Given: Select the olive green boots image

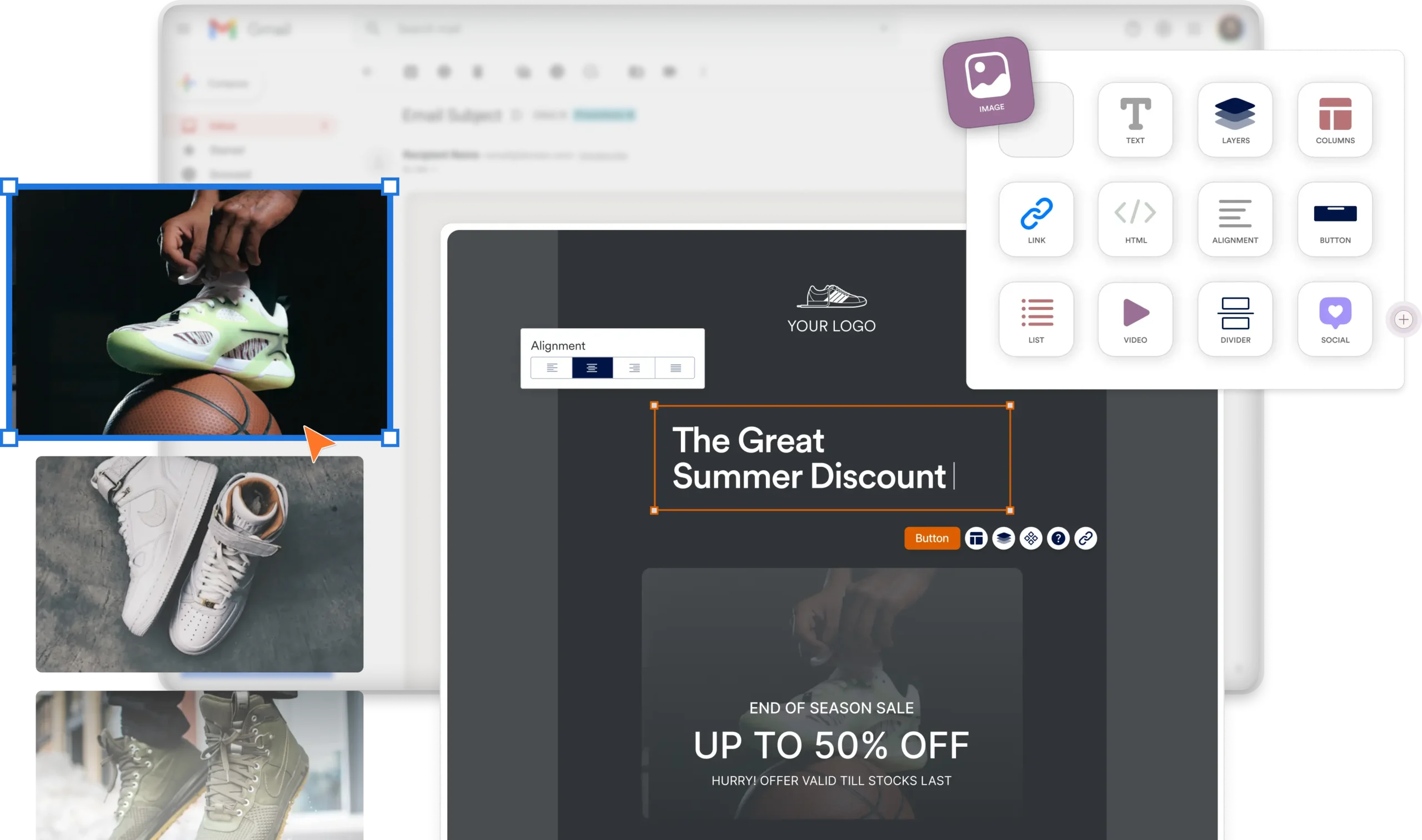Looking at the screenshot, I should coord(199,765).
